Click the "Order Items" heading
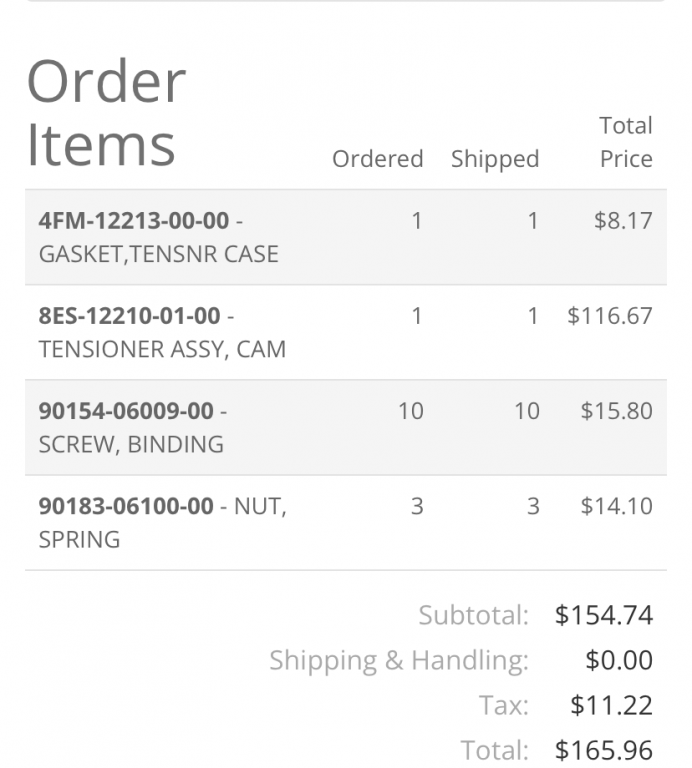The height and width of the screenshot is (768, 692). click(x=106, y=112)
